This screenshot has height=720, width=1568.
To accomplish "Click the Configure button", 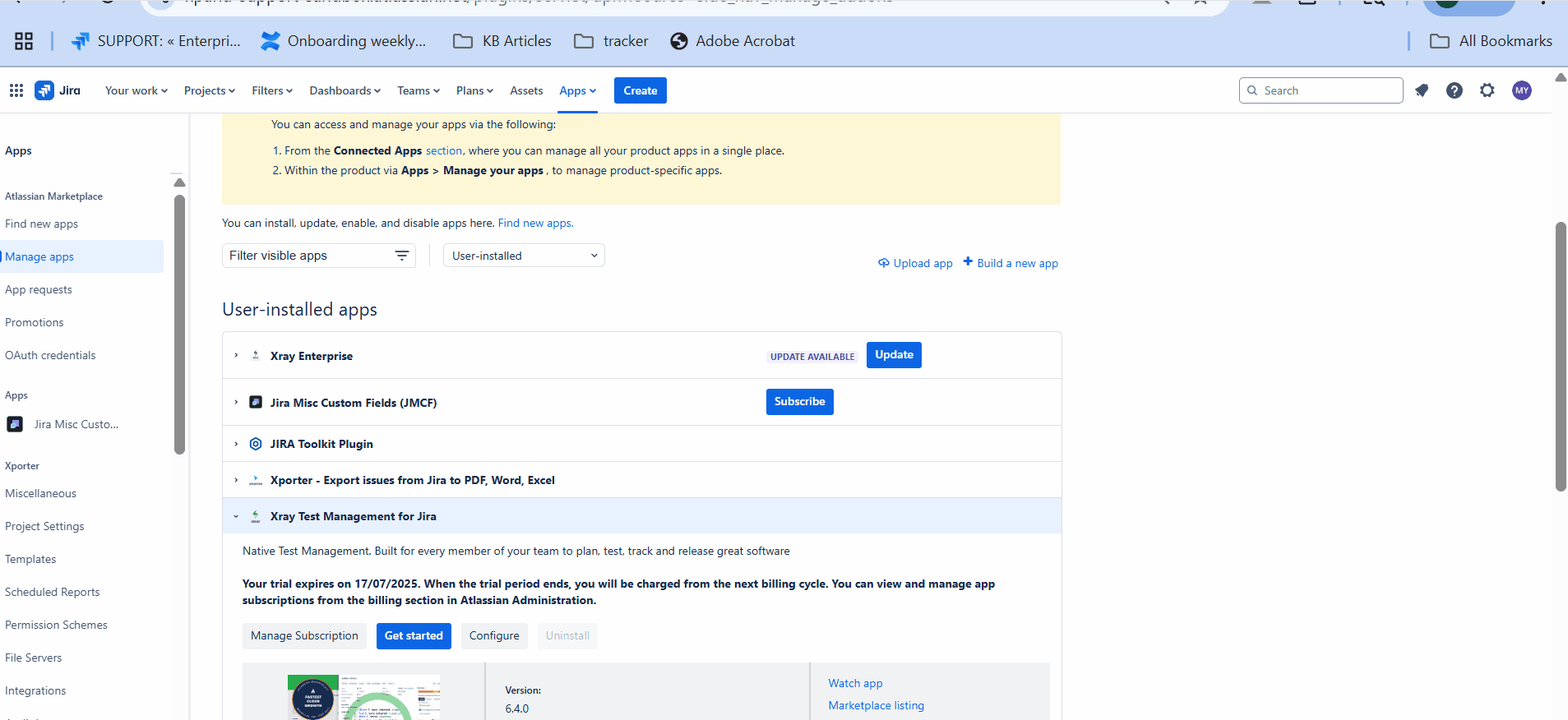I will (494, 636).
